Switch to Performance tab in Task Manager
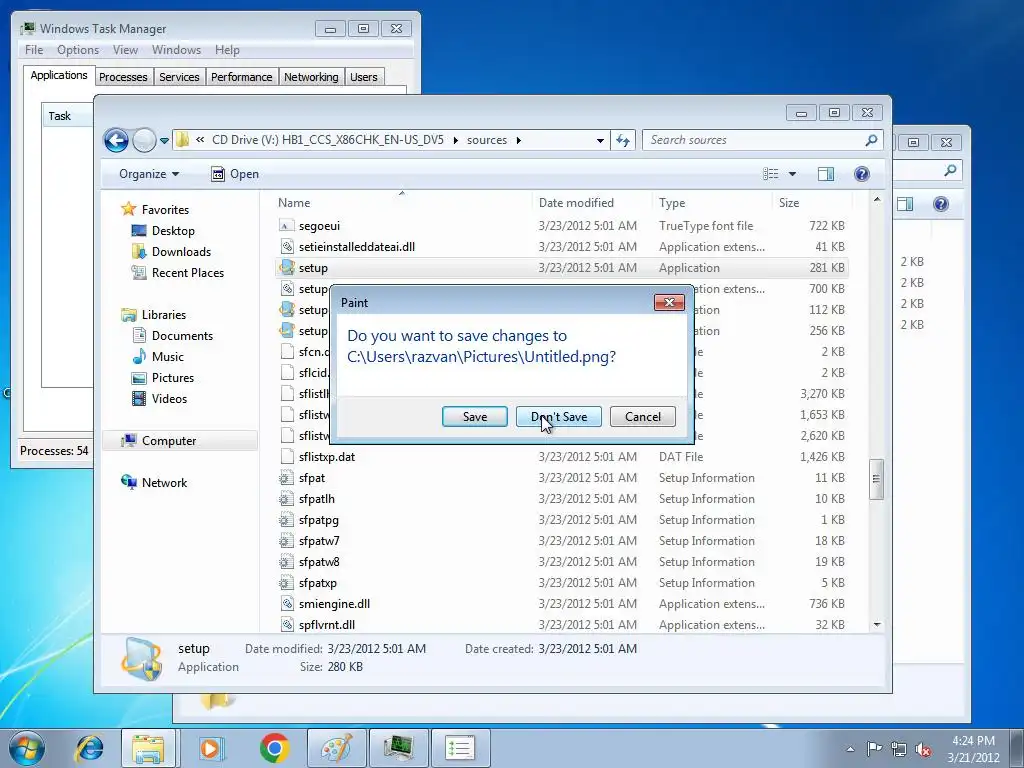 click(241, 77)
